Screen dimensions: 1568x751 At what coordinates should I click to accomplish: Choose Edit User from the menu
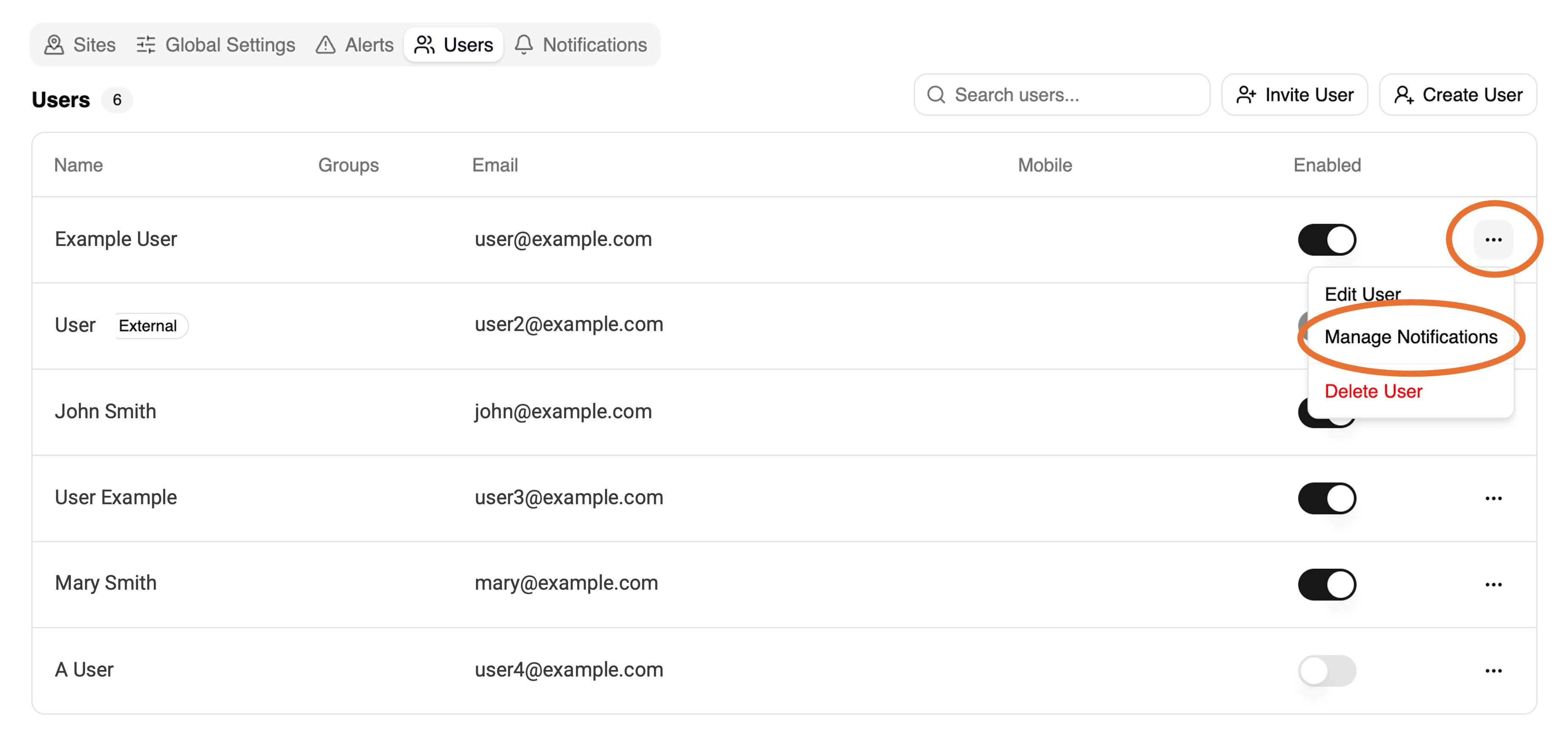pyautogui.click(x=1363, y=294)
